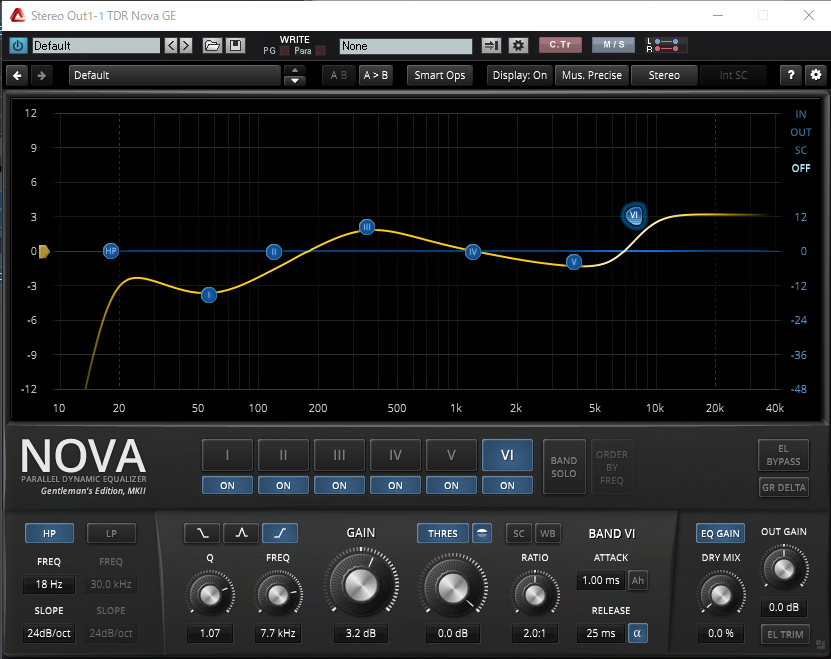Select band IV node on graph
The height and width of the screenshot is (659, 831).
point(473,252)
